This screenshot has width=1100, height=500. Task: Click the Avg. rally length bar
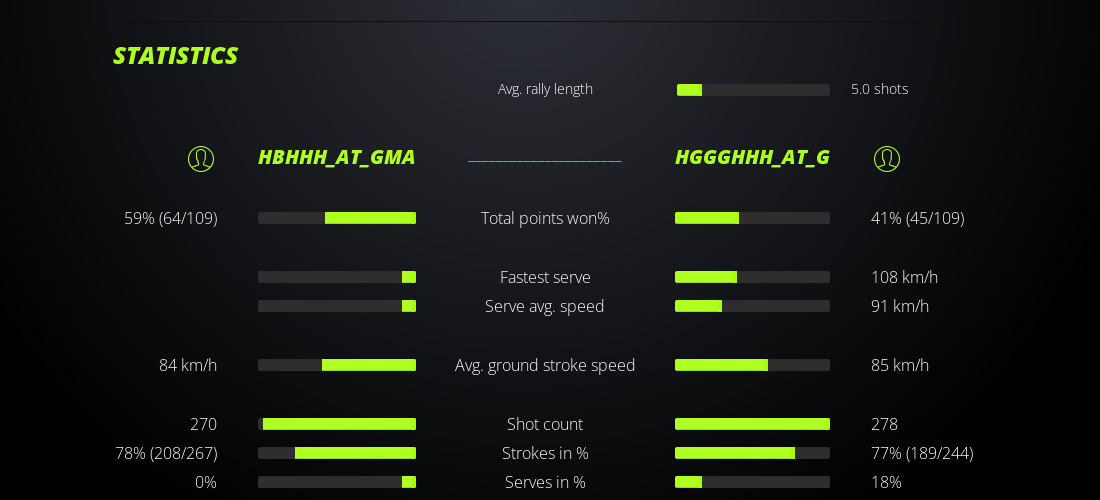(753, 90)
